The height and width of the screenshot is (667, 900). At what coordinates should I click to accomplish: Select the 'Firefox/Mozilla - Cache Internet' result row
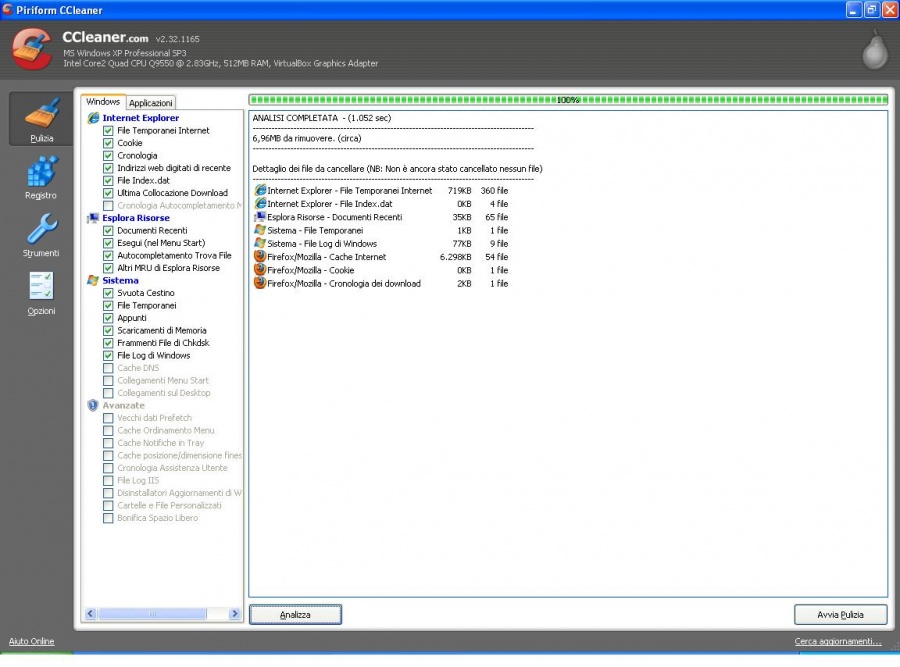click(x=381, y=257)
